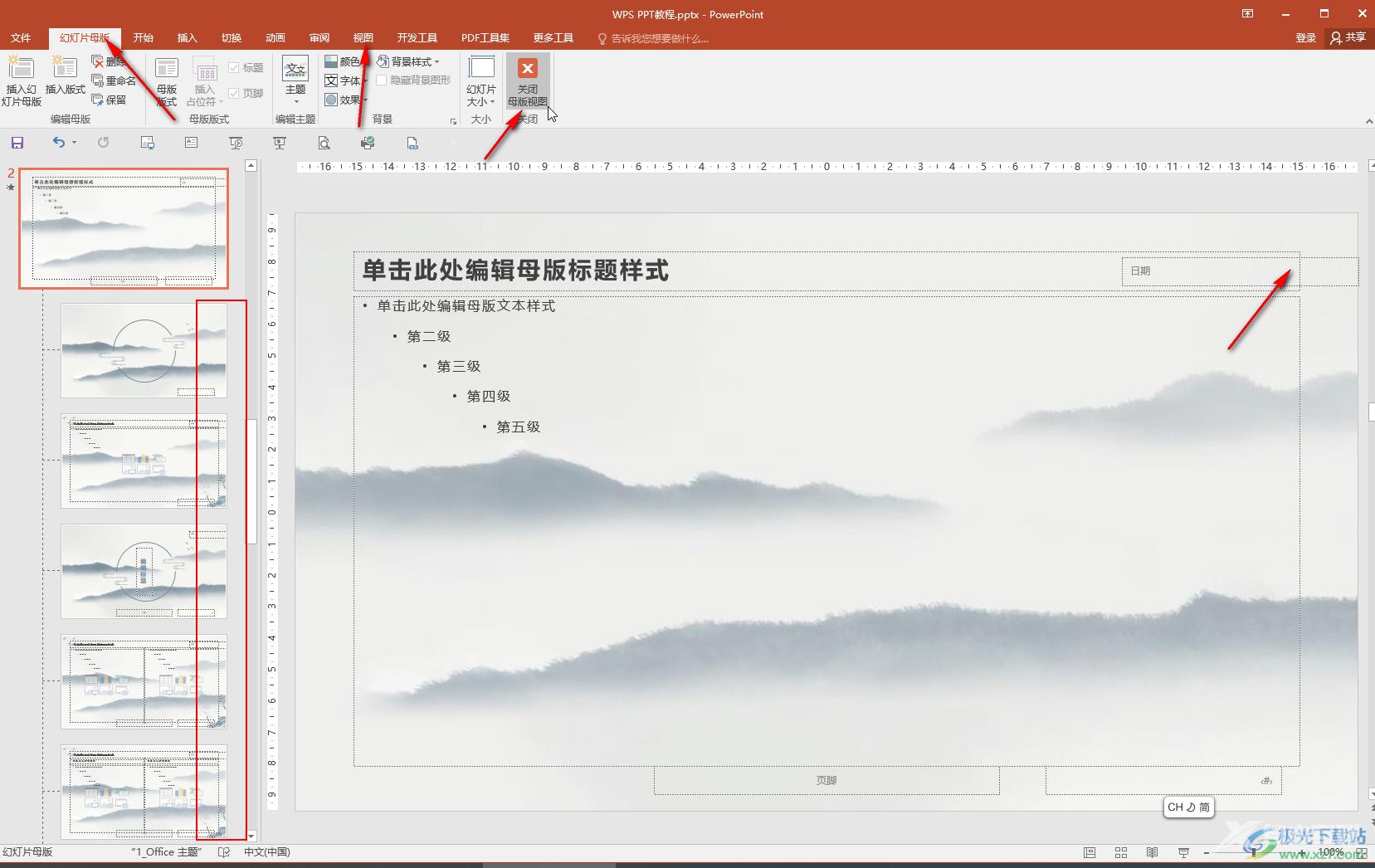Open the Developer (开发工具) tab
The height and width of the screenshot is (868, 1375).
pyautogui.click(x=417, y=38)
